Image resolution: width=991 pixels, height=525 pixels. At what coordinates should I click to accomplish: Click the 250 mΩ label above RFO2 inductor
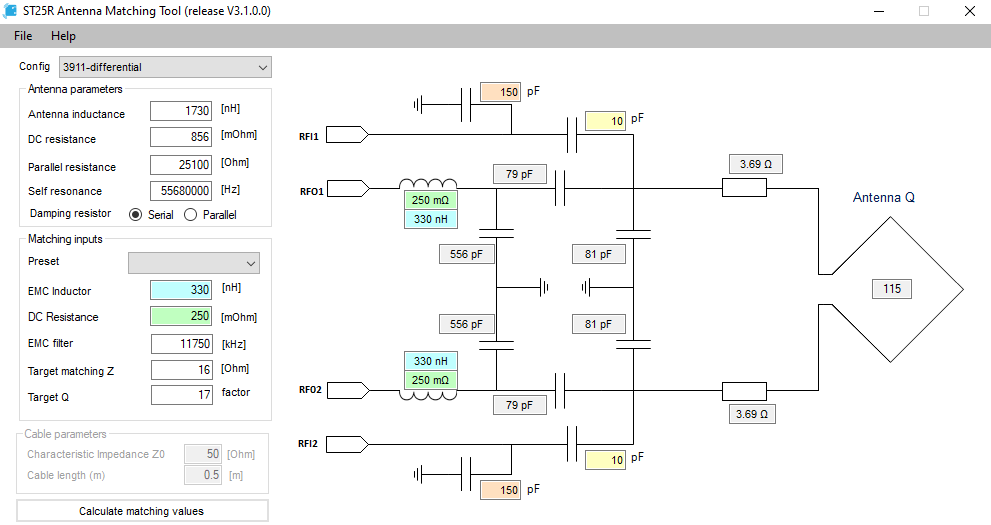[x=430, y=380]
